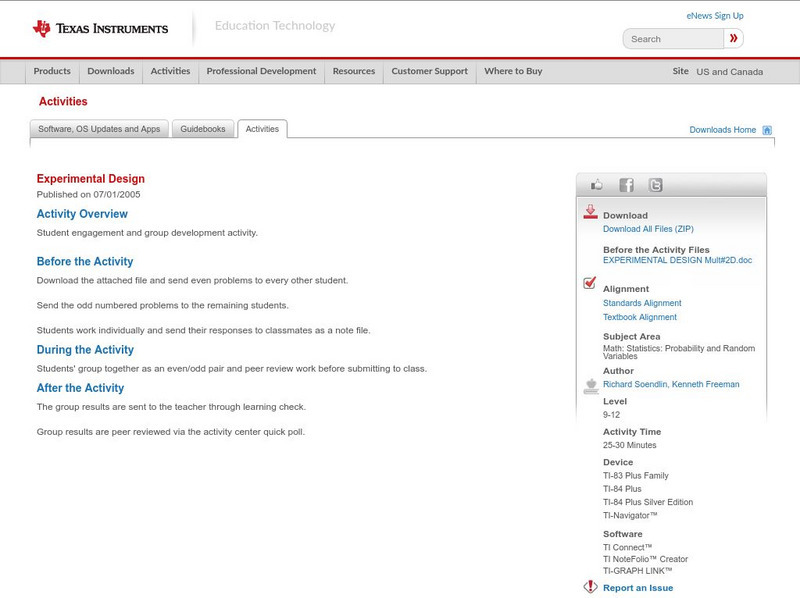Open the Professional Development menu
Screen dimensions: 800x598
coord(261,71)
